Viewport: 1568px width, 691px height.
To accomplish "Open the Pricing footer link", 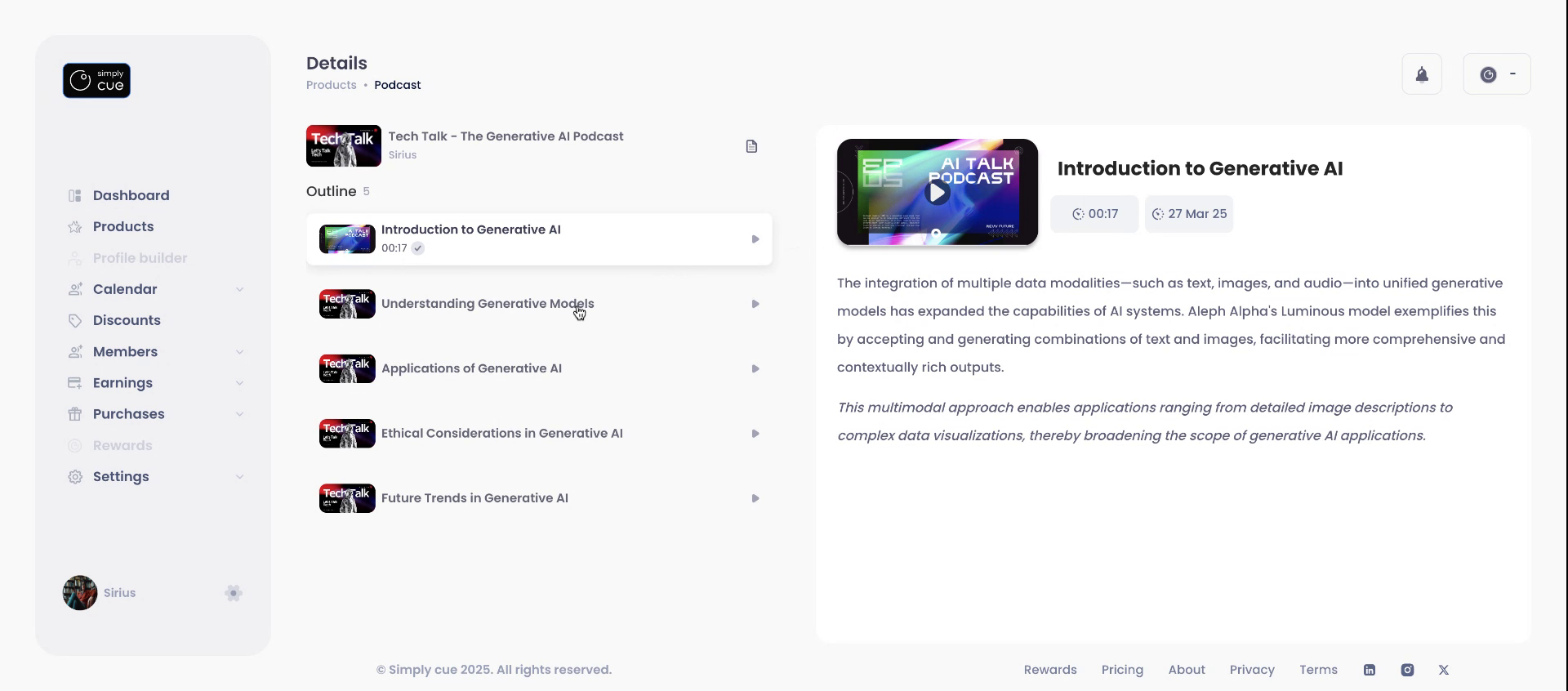I will (x=1122, y=670).
